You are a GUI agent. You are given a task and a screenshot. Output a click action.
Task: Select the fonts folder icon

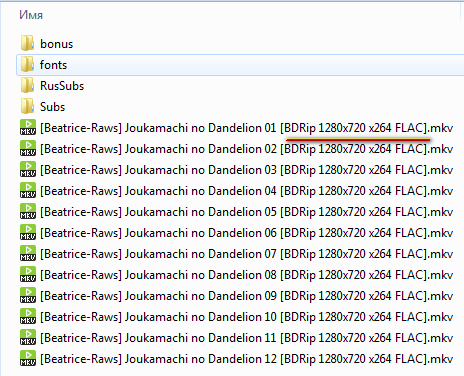pyautogui.click(x=27, y=64)
